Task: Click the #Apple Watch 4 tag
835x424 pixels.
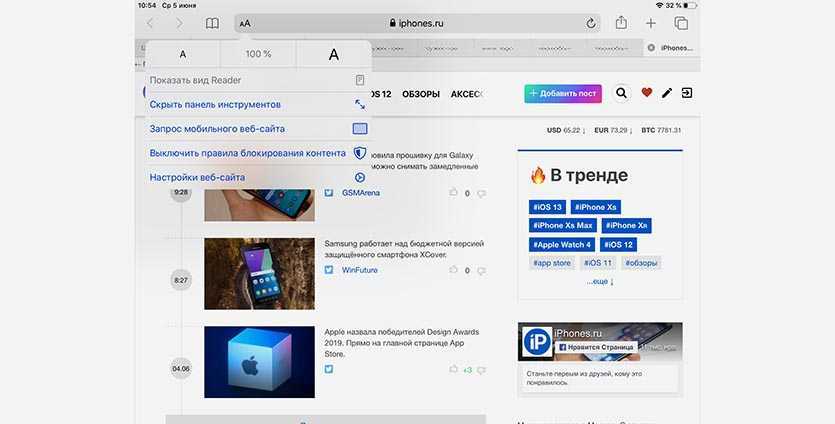Action: (562, 244)
